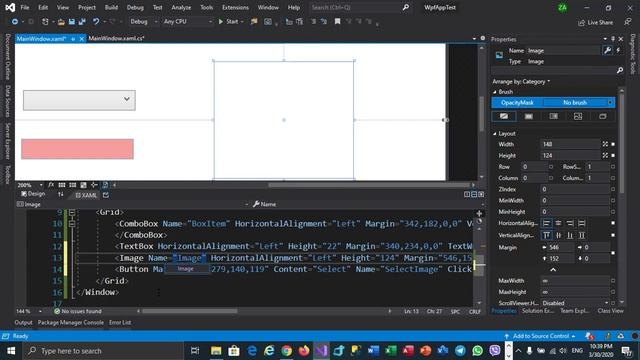Image resolution: width=640 pixels, height=360 pixels.
Task: Switch to the XAML pane tab
Action: 86,195
